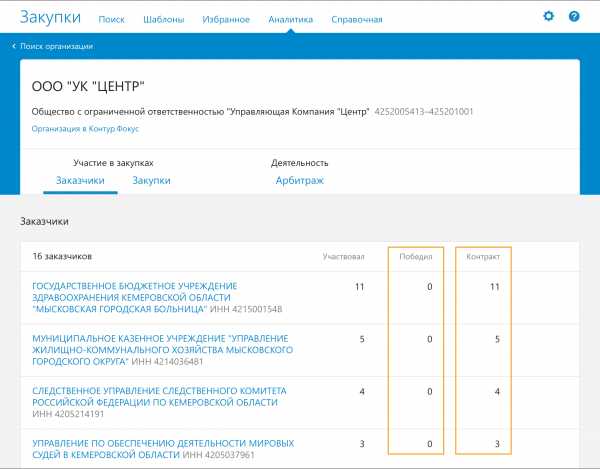Click the Закупки logo in header
Image resolution: width=600 pixels, height=469 pixels.
coord(51,16)
